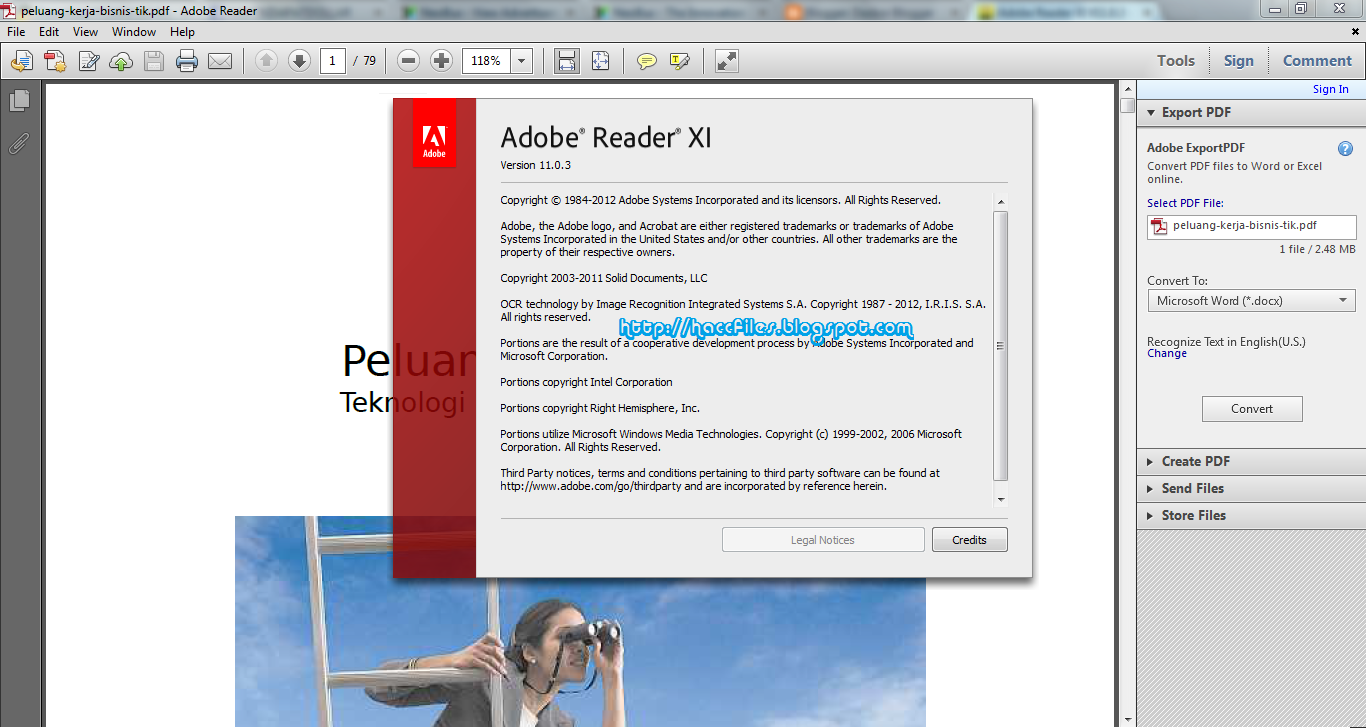
Task: Select the Highlight text tool
Action: coord(680,61)
